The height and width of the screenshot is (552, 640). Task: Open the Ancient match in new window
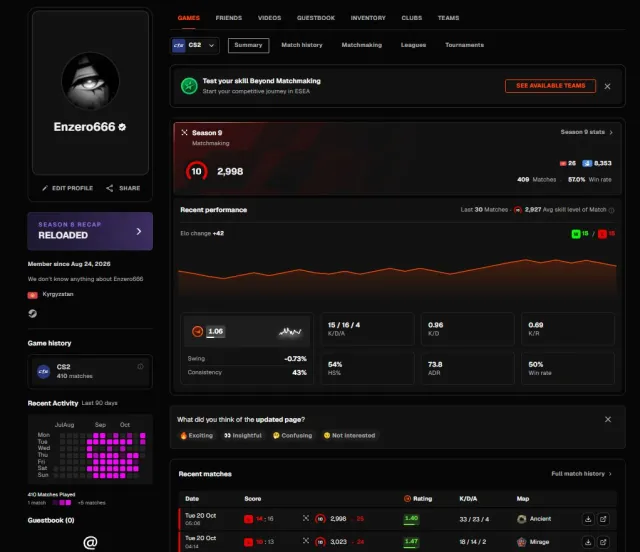click(x=603, y=519)
